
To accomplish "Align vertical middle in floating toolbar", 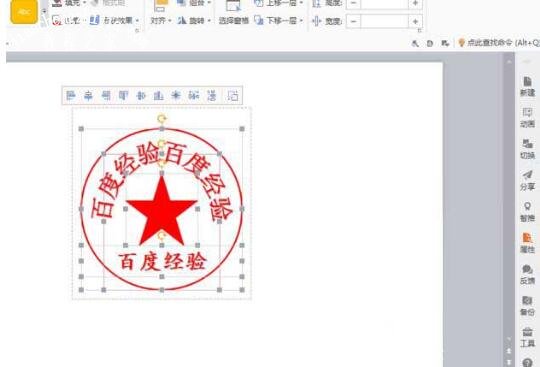I will click(x=141, y=95).
